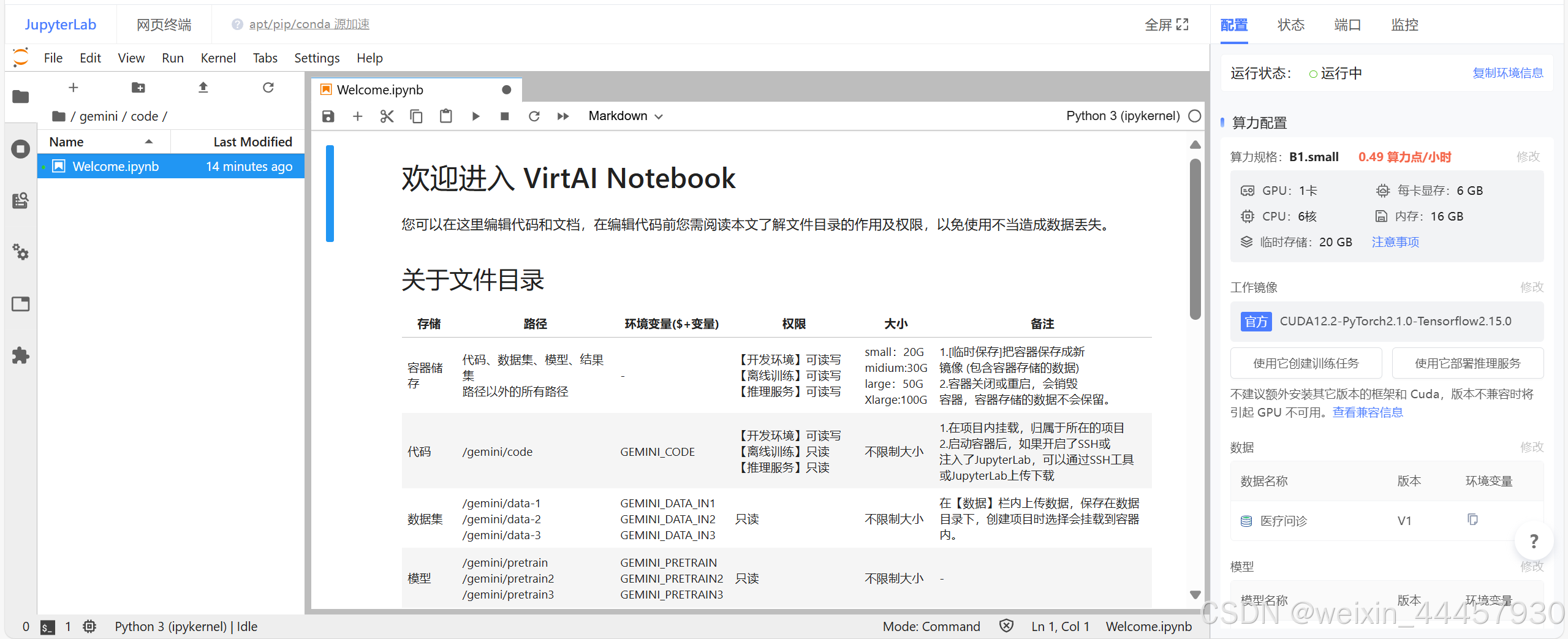Copy the selected cell

tap(416, 116)
